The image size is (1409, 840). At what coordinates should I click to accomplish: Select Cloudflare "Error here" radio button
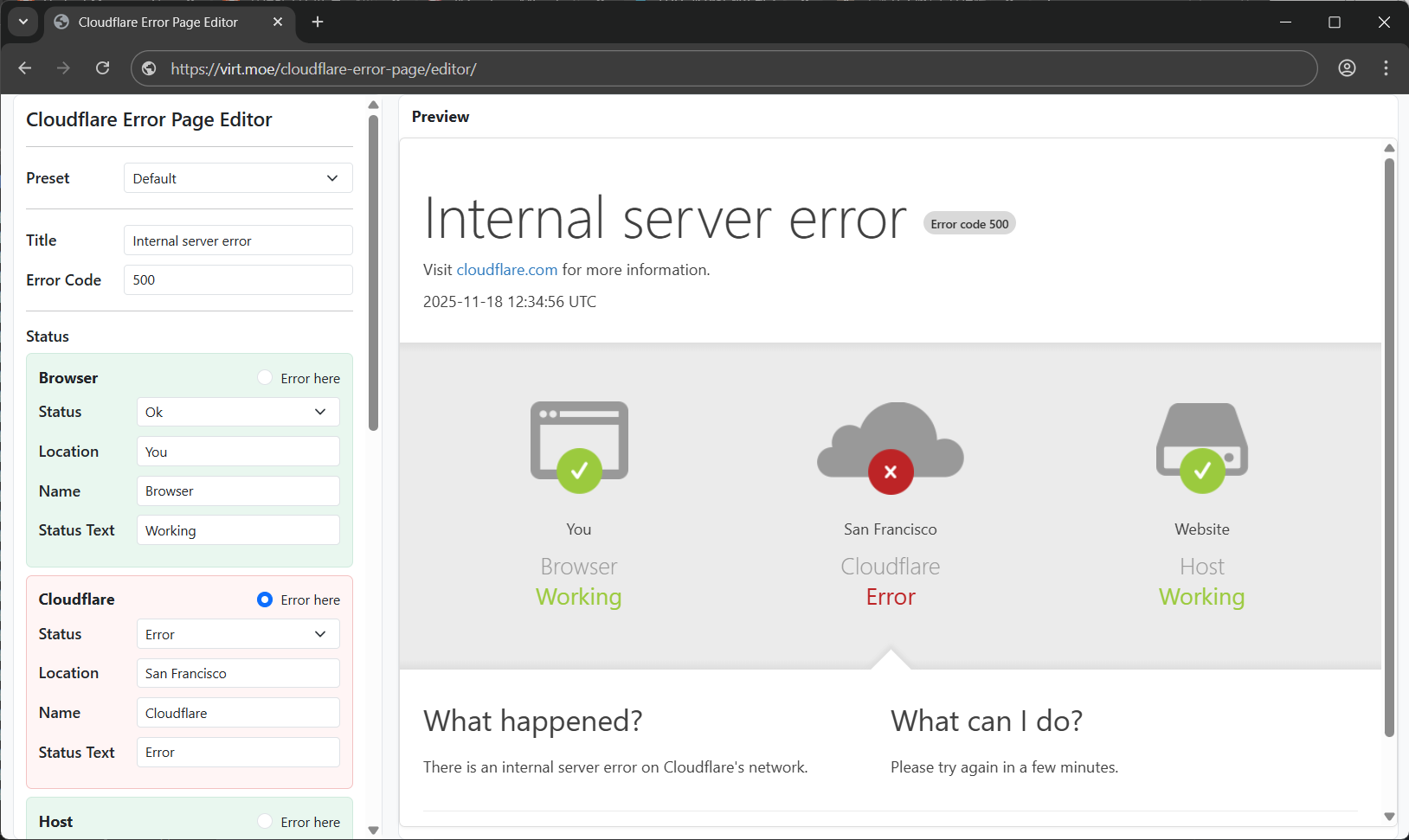(265, 600)
